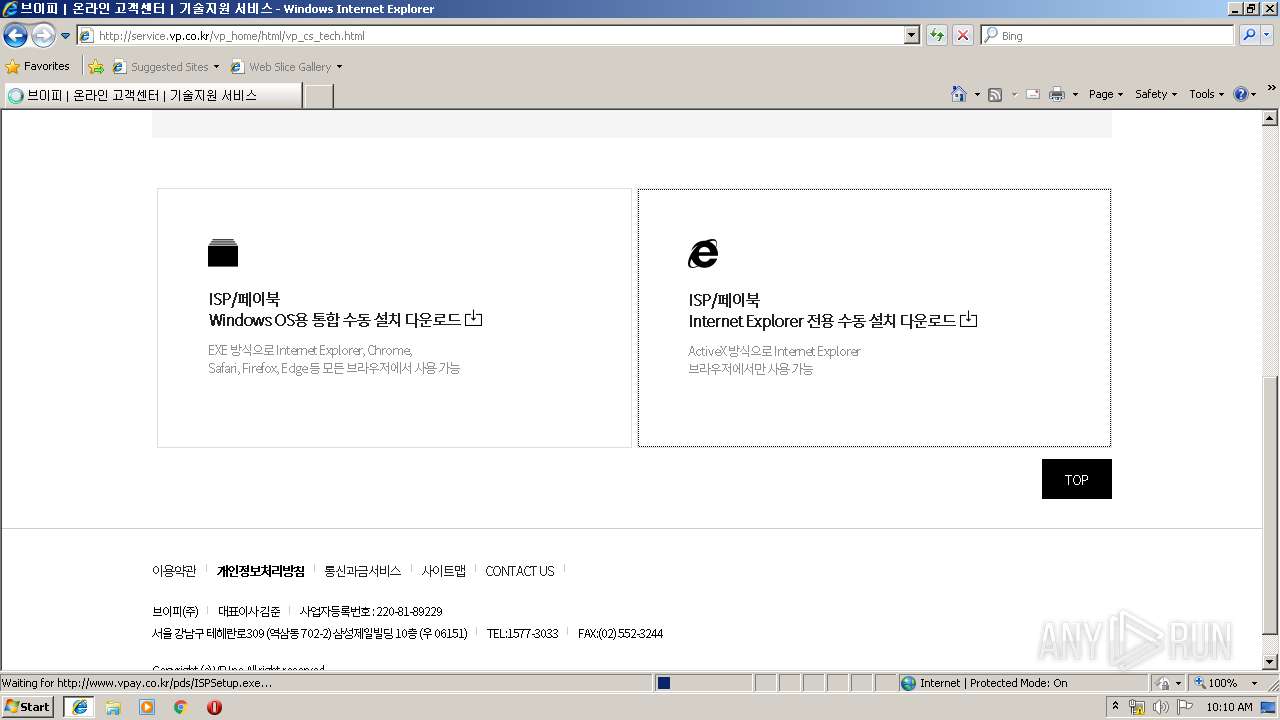Stop loading with the red X icon
Image resolution: width=1280 pixels, height=720 pixels.
tap(963, 36)
